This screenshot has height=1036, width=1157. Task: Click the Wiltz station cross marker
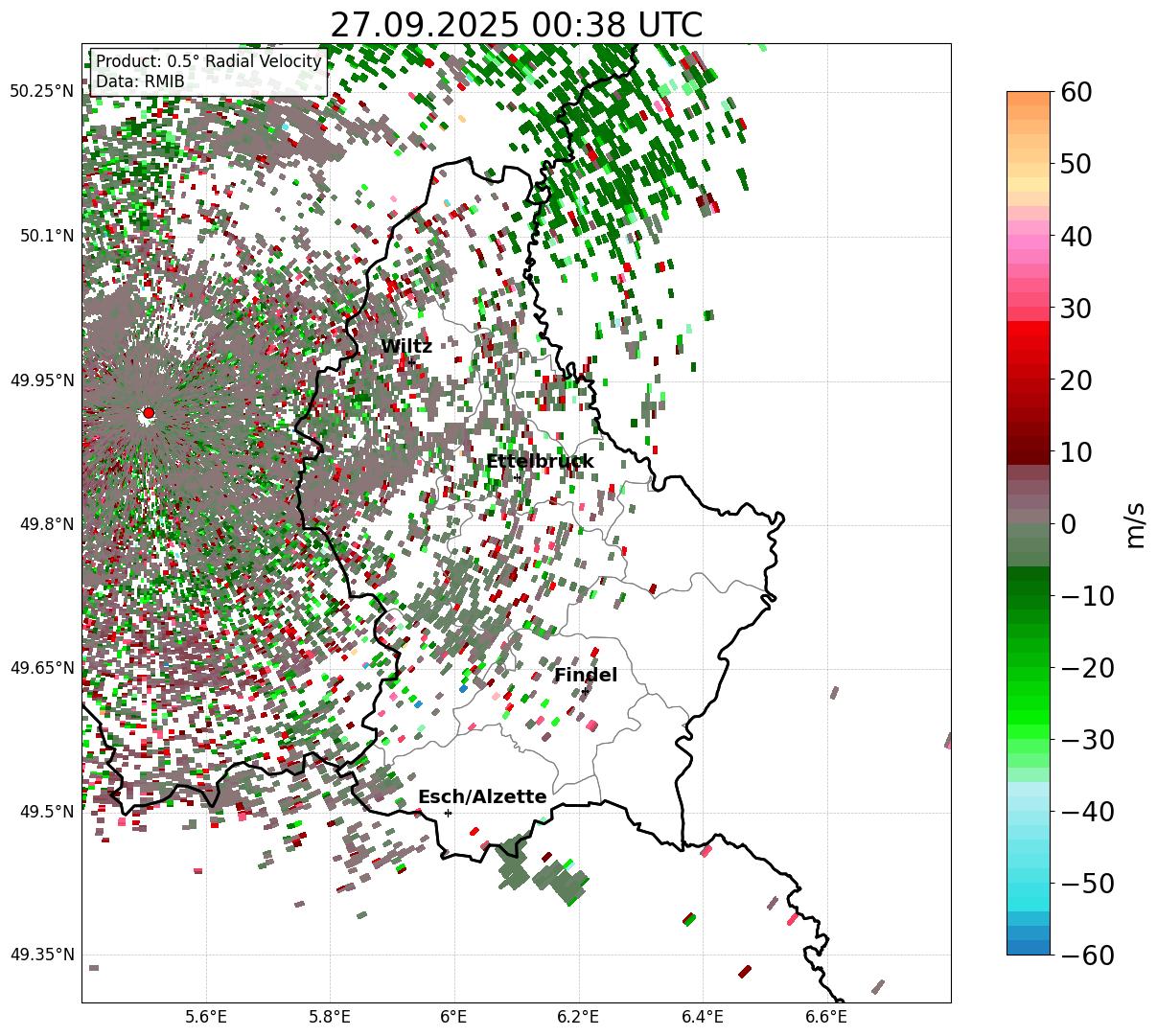[x=412, y=362]
